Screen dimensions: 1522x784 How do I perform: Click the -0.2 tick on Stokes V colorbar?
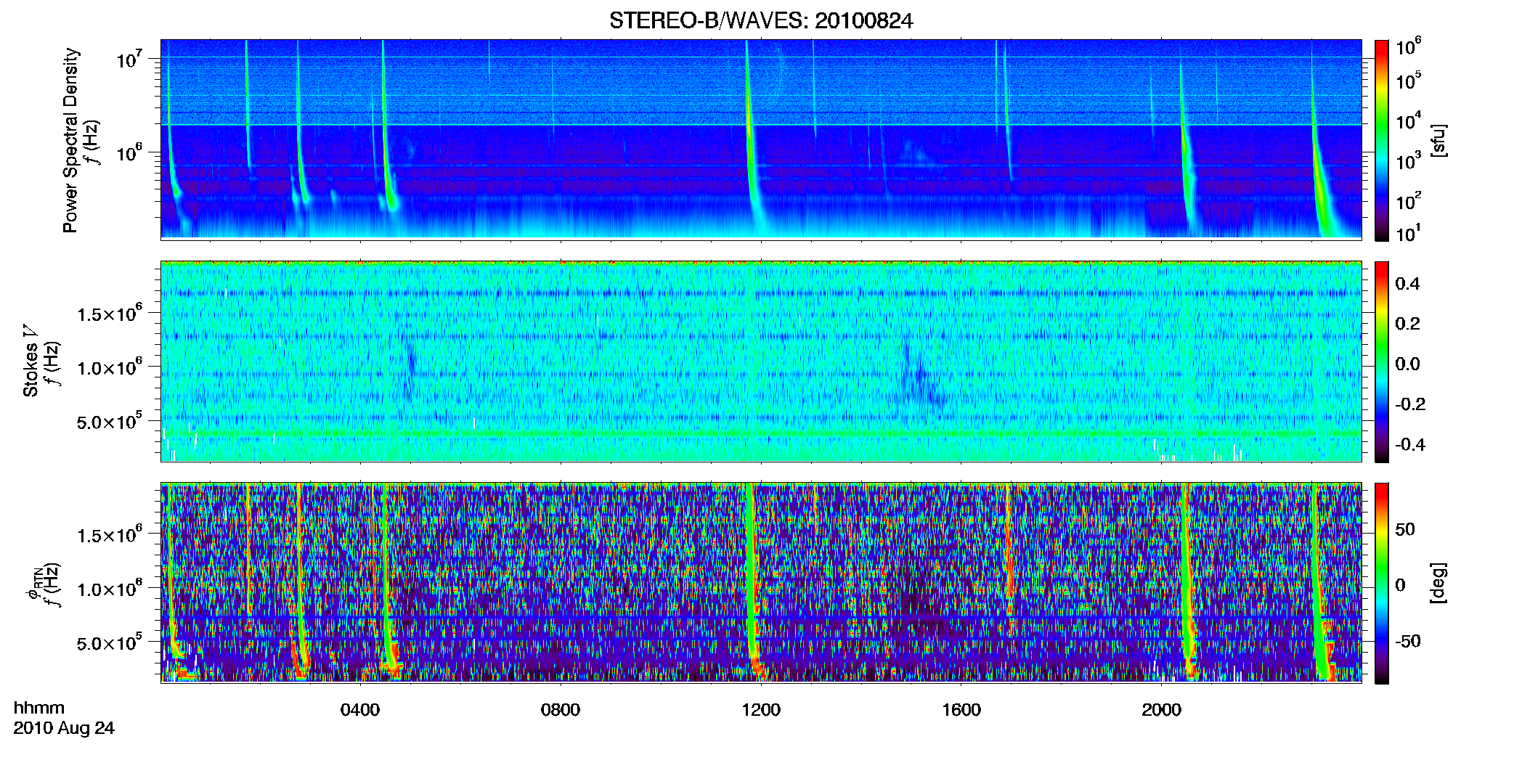pos(1410,404)
